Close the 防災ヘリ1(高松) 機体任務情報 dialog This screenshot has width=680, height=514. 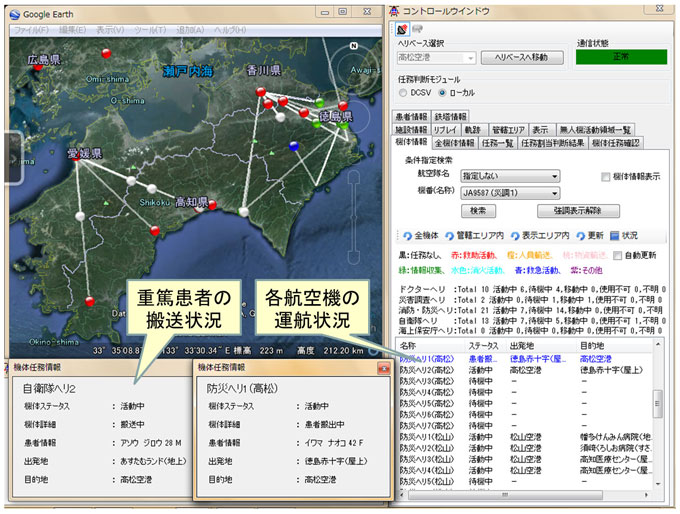[384, 368]
